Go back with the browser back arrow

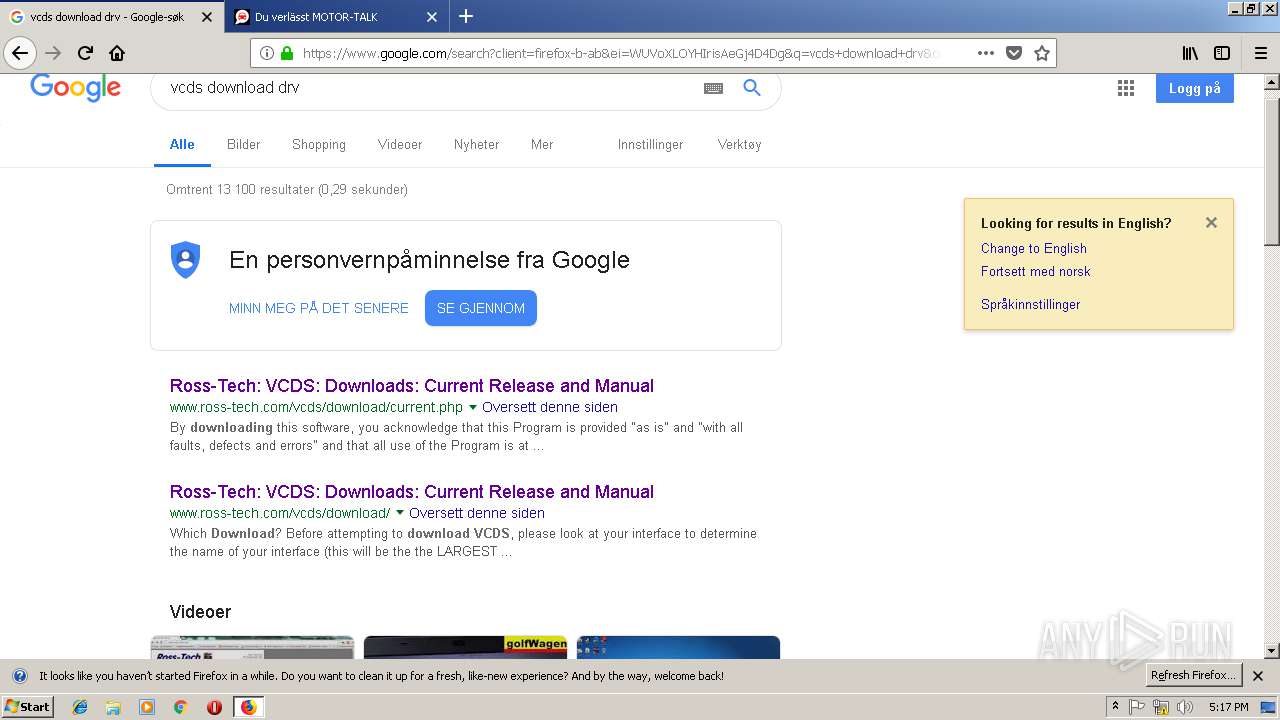coord(20,53)
